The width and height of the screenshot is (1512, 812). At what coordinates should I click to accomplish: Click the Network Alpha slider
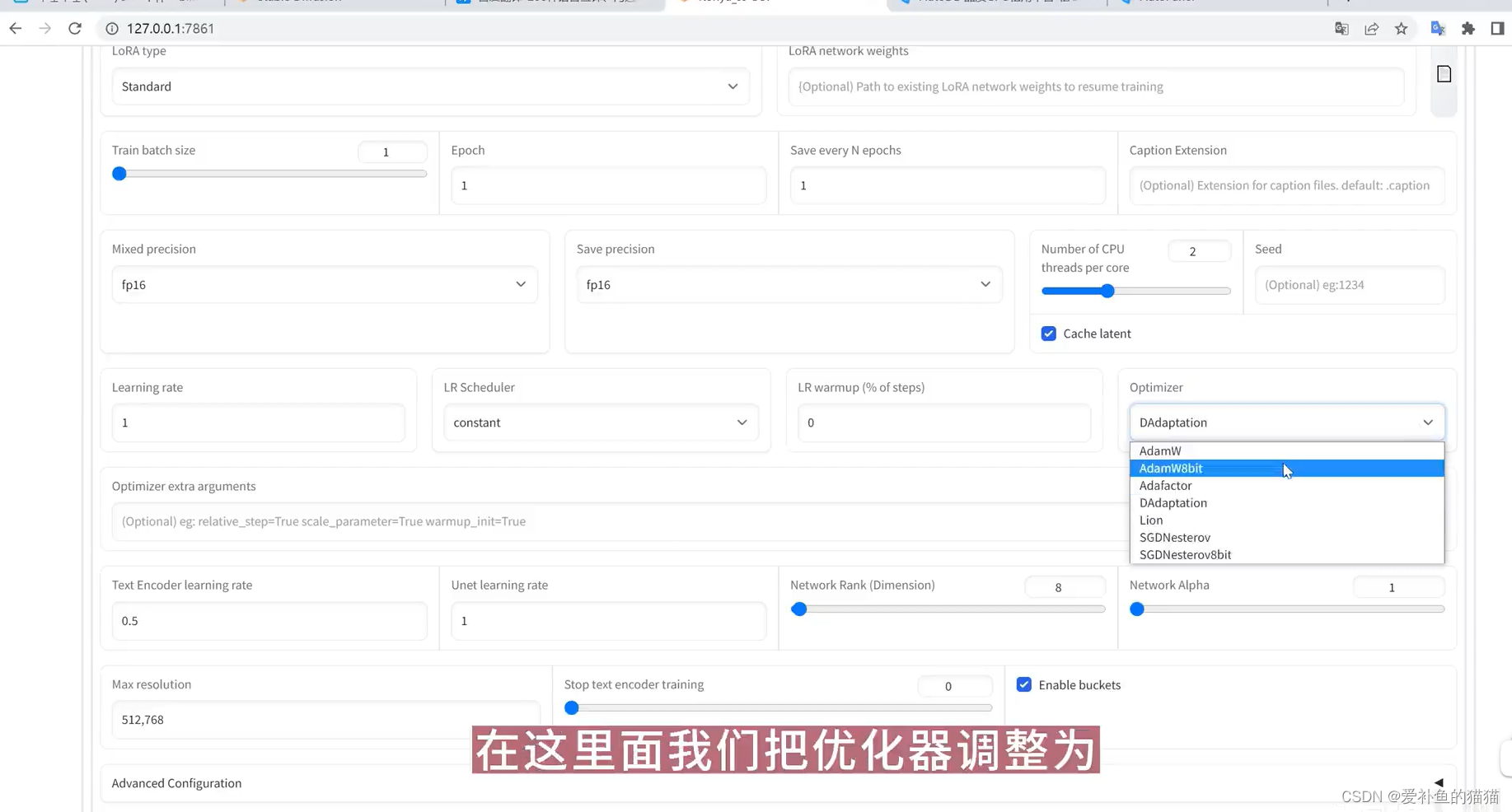tap(1287, 609)
